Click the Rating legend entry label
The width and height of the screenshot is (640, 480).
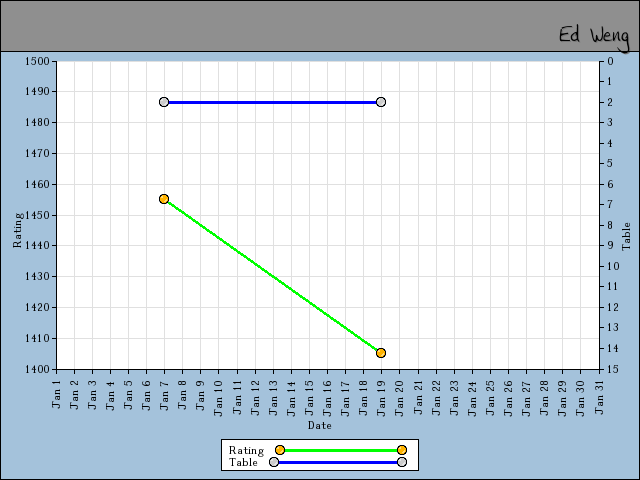[x=246, y=450]
